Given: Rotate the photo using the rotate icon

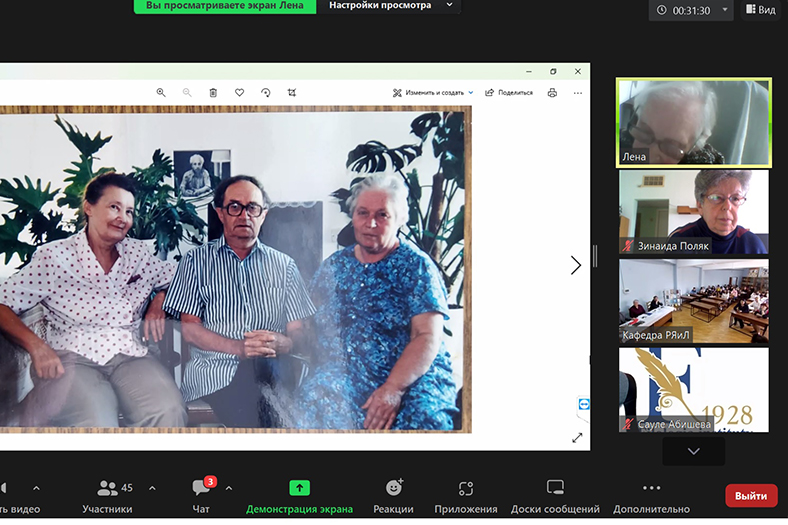Looking at the screenshot, I should tap(266, 92).
